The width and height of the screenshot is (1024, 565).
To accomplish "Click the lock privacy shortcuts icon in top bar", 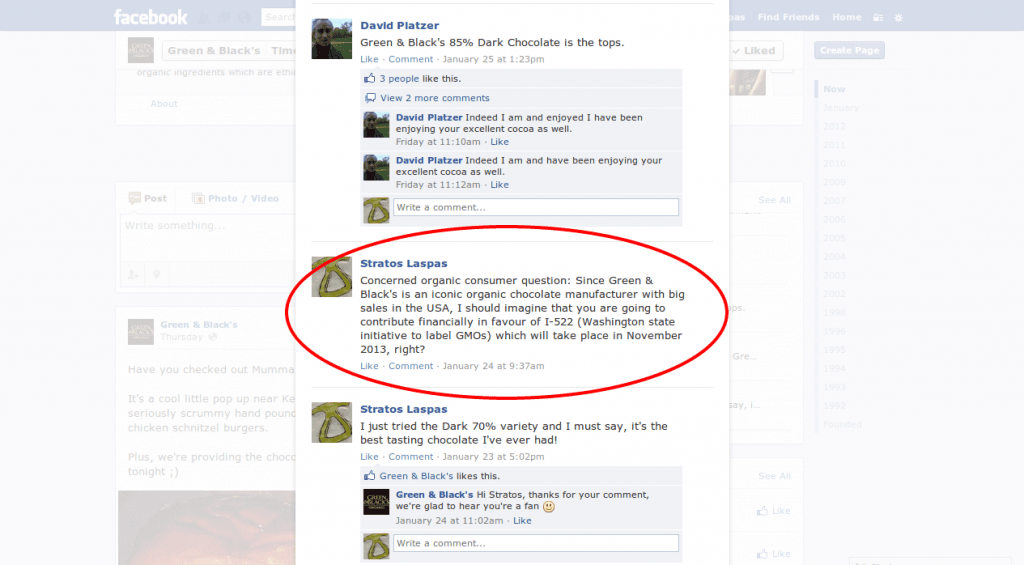I will point(878,18).
